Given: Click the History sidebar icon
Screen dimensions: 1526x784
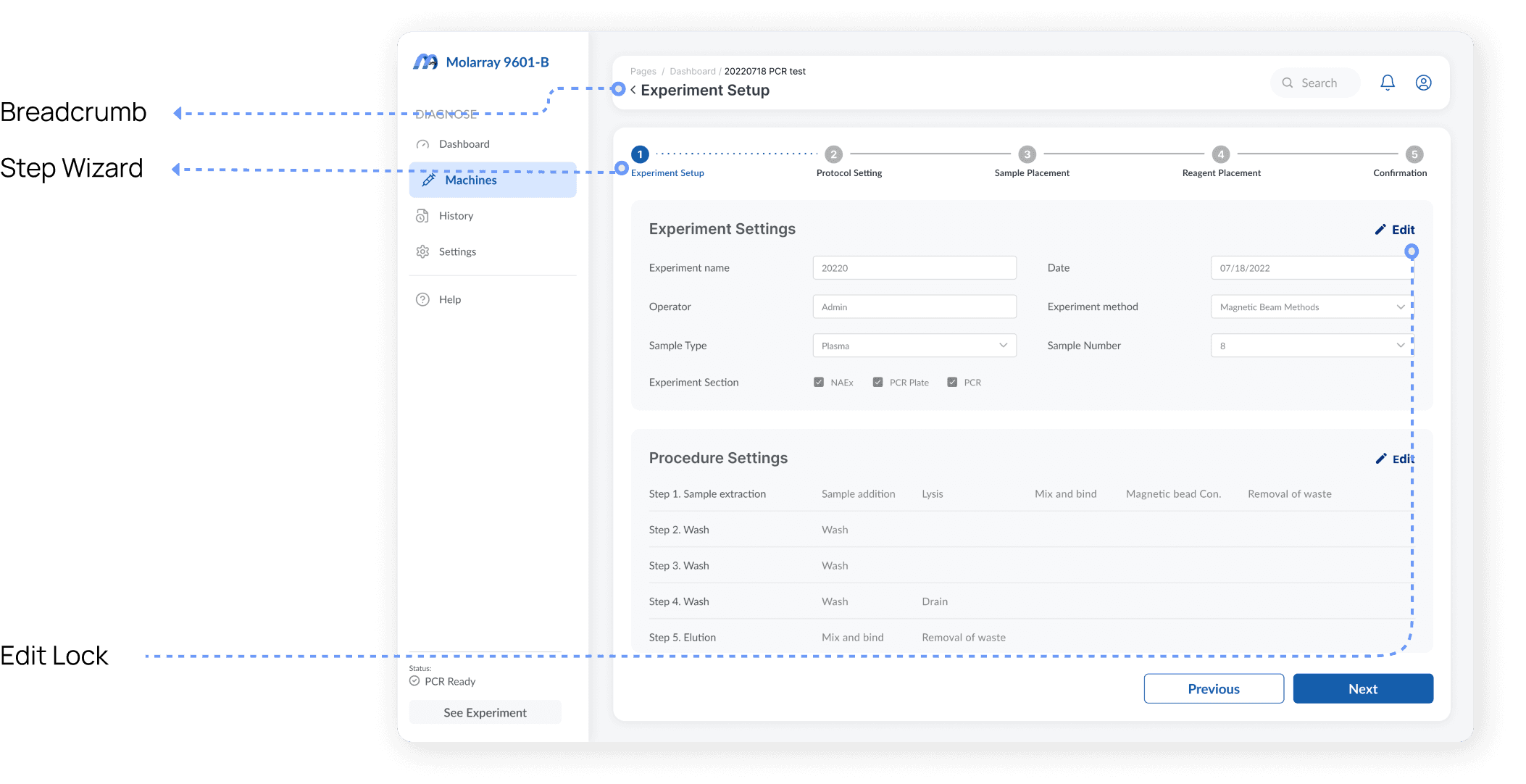Looking at the screenshot, I should 422,216.
